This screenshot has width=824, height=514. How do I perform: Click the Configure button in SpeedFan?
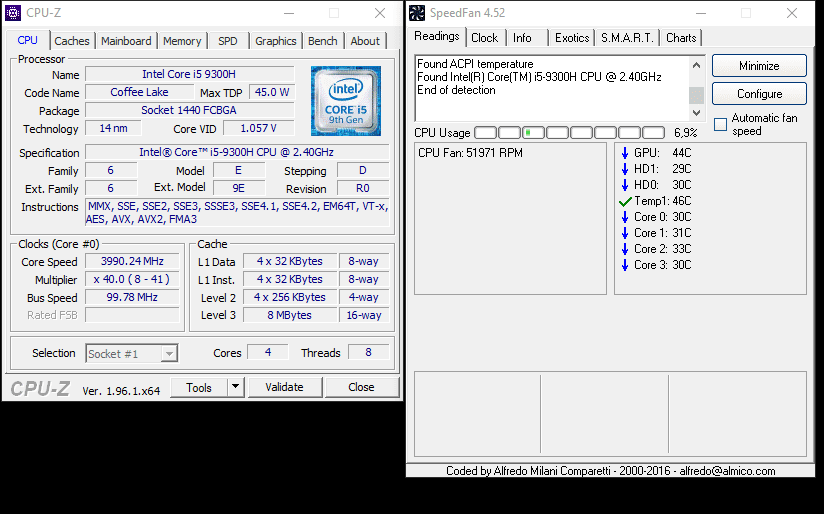click(x=759, y=94)
